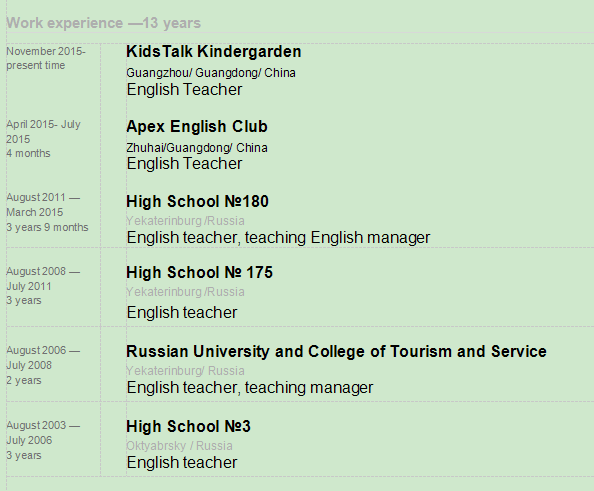This screenshot has width=594, height=491.
Task: Select the High School №180 heading
Action: tap(197, 202)
